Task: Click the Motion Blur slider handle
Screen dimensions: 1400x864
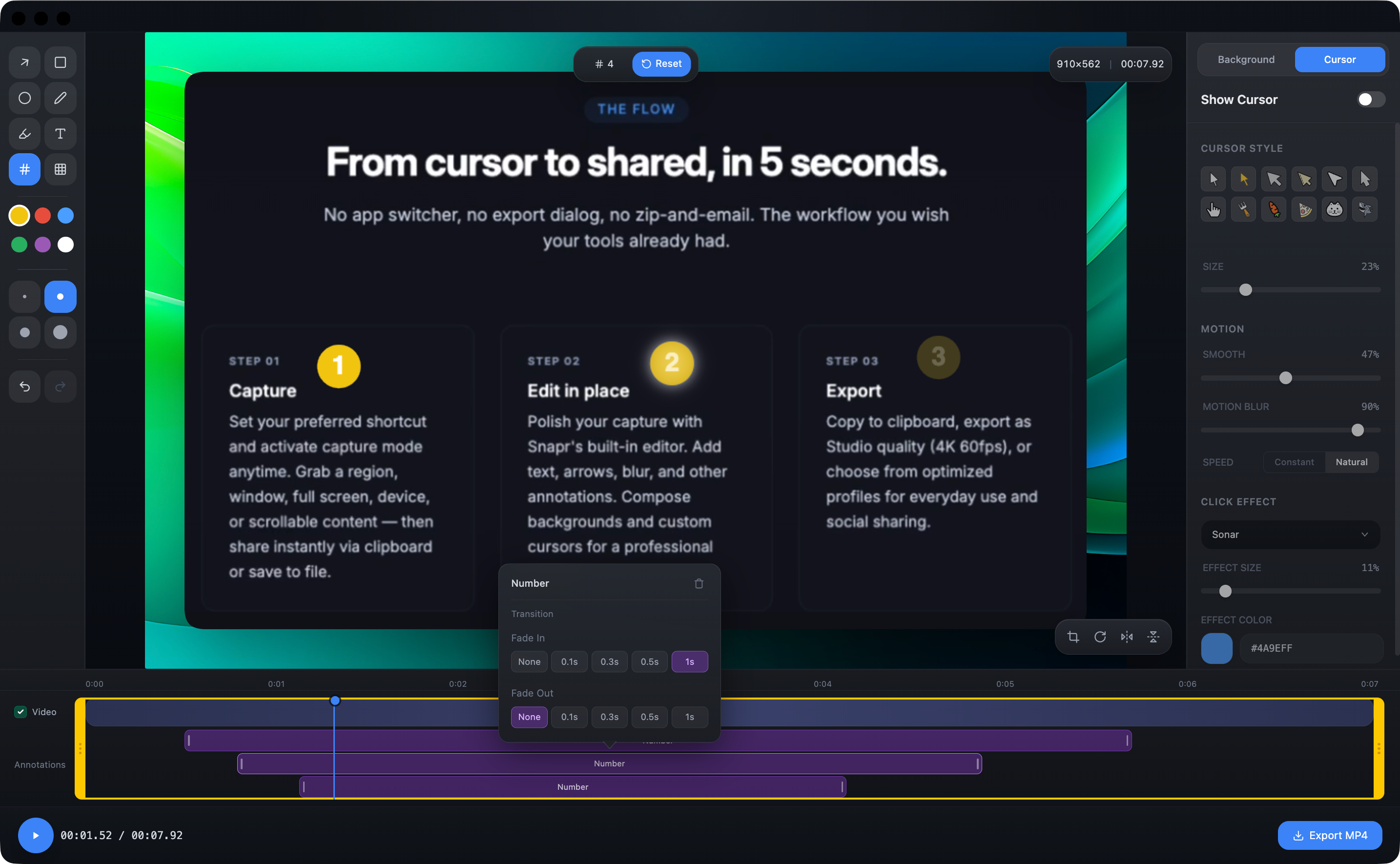Action: click(x=1358, y=430)
